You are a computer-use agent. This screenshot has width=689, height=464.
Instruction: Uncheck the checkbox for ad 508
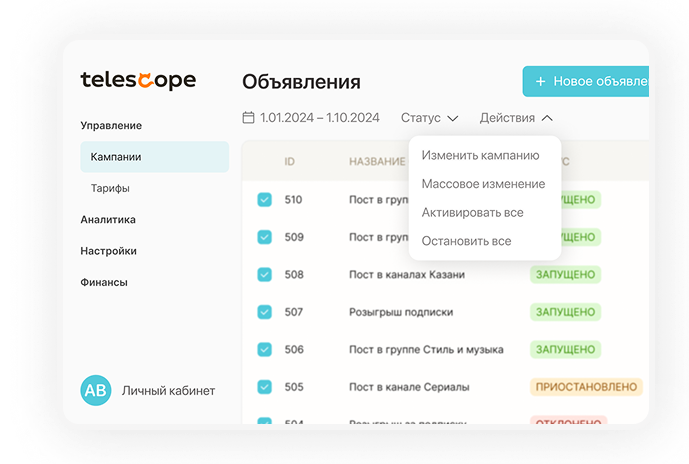click(x=264, y=274)
